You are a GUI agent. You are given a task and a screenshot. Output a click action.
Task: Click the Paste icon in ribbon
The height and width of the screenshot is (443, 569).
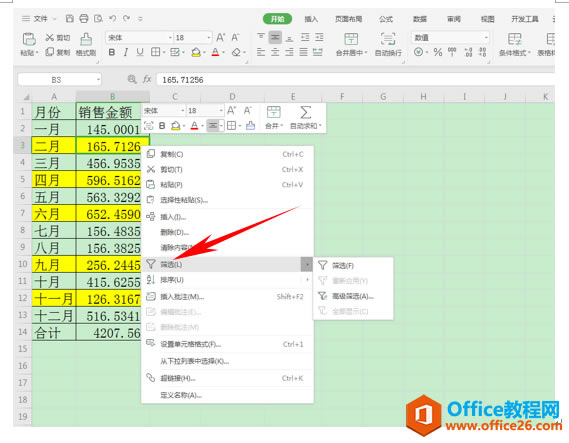29,39
